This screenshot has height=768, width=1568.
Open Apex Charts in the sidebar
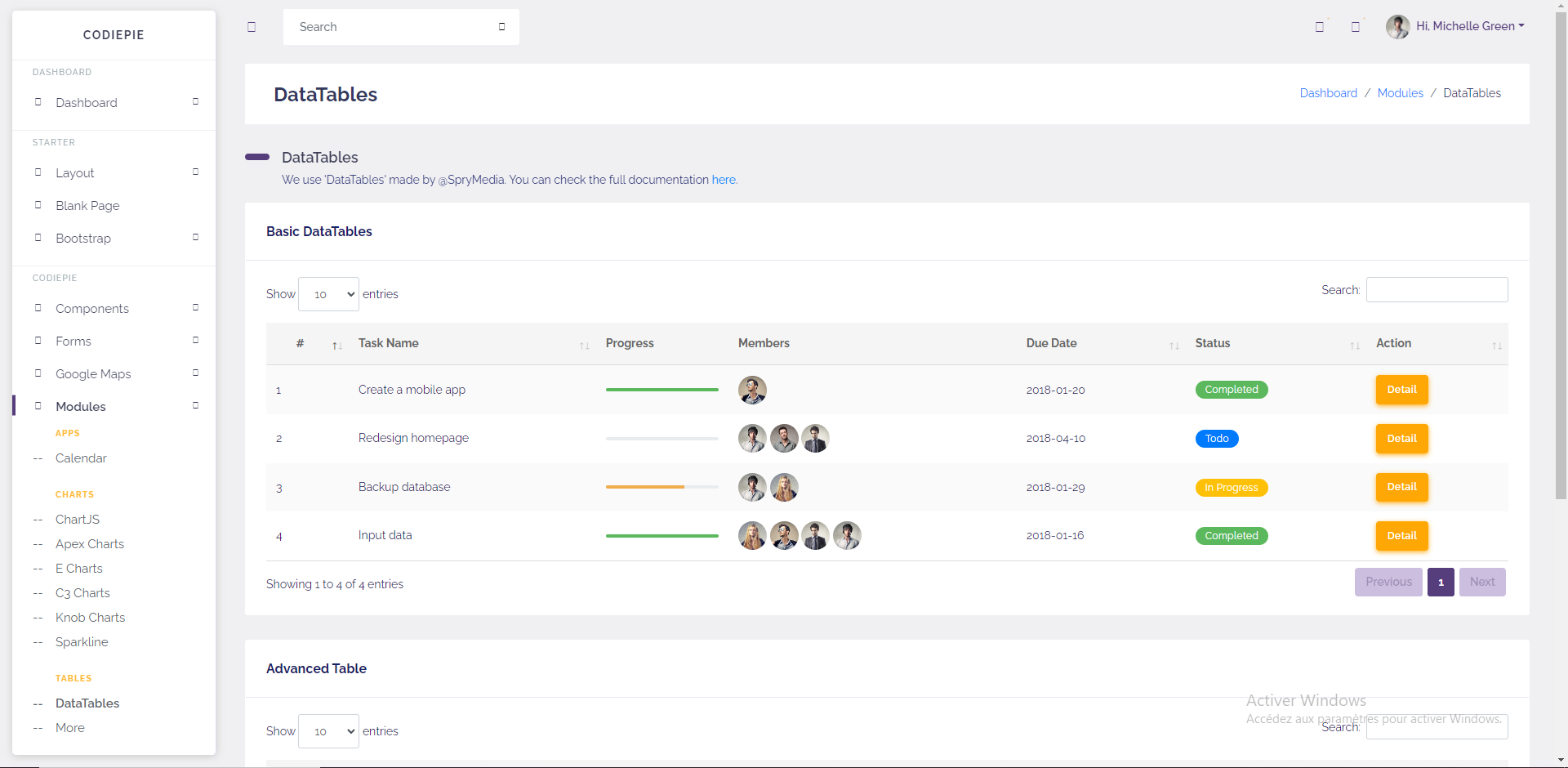coord(90,544)
